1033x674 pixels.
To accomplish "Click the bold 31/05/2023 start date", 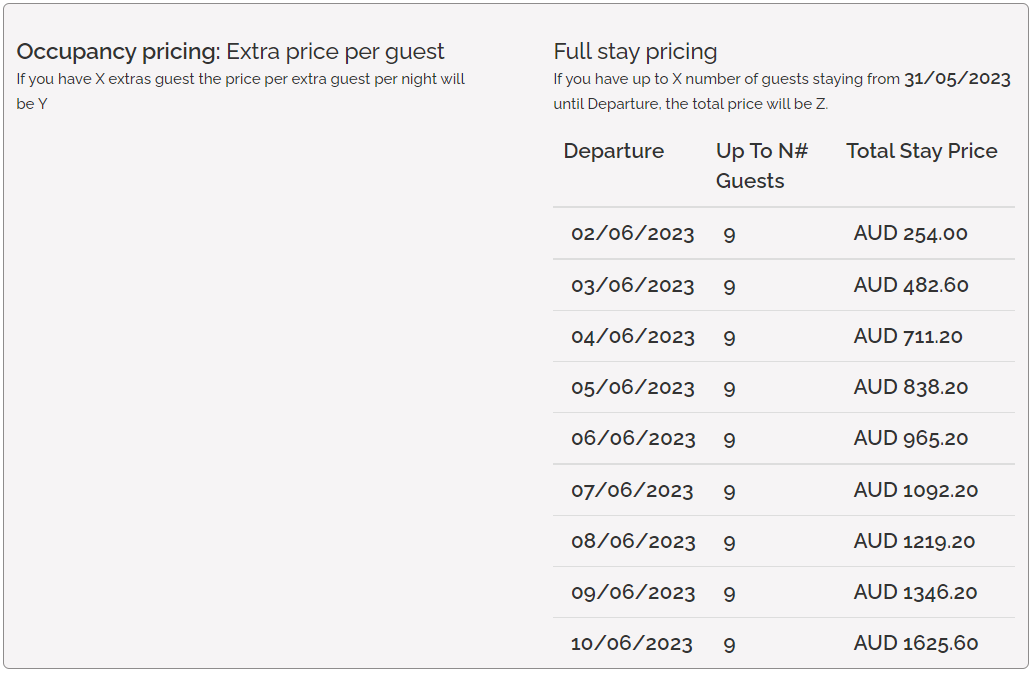I will 958,79.
